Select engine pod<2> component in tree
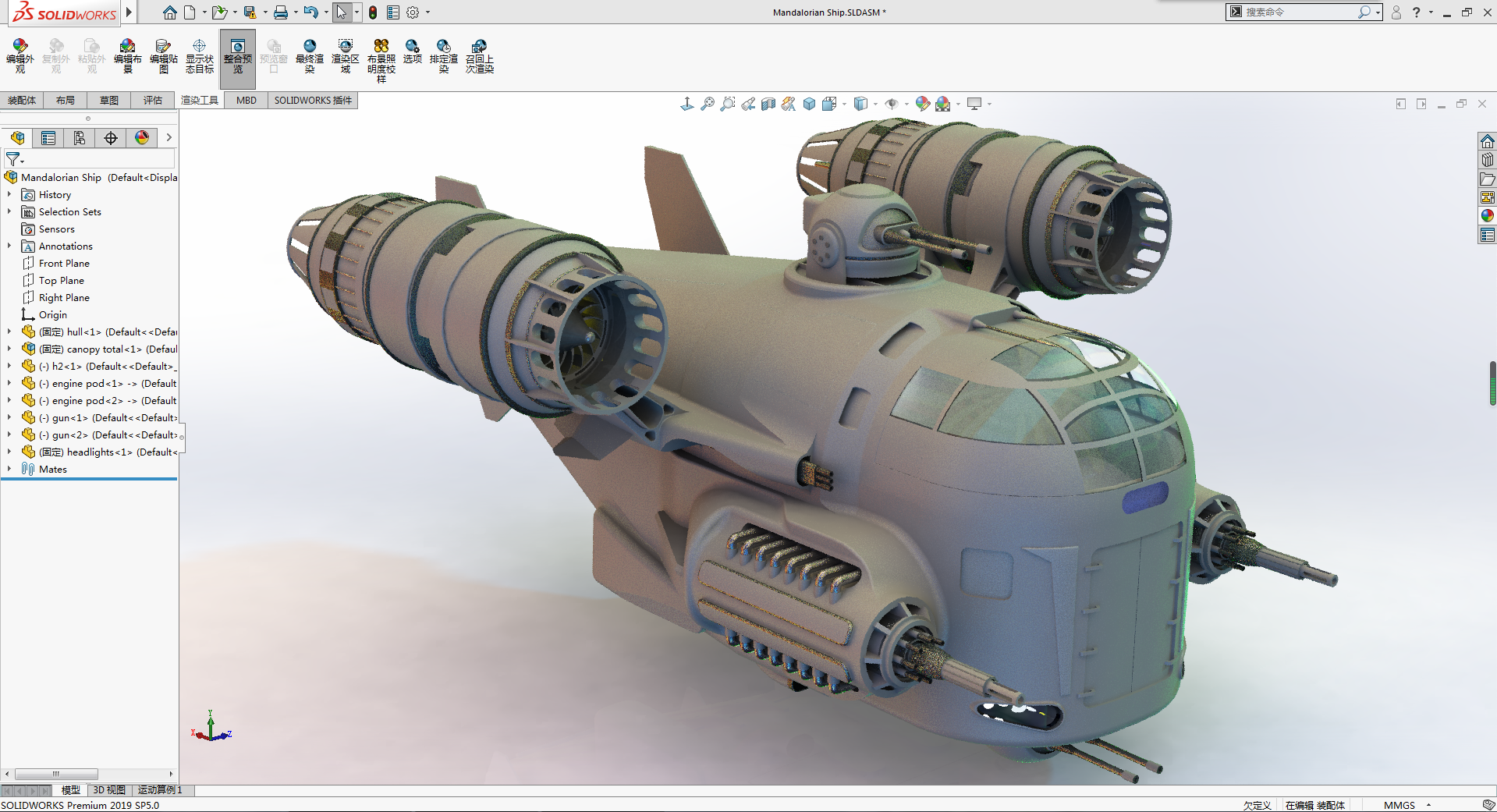Screen dimensions: 1497x812 click(x=108, y=401)
